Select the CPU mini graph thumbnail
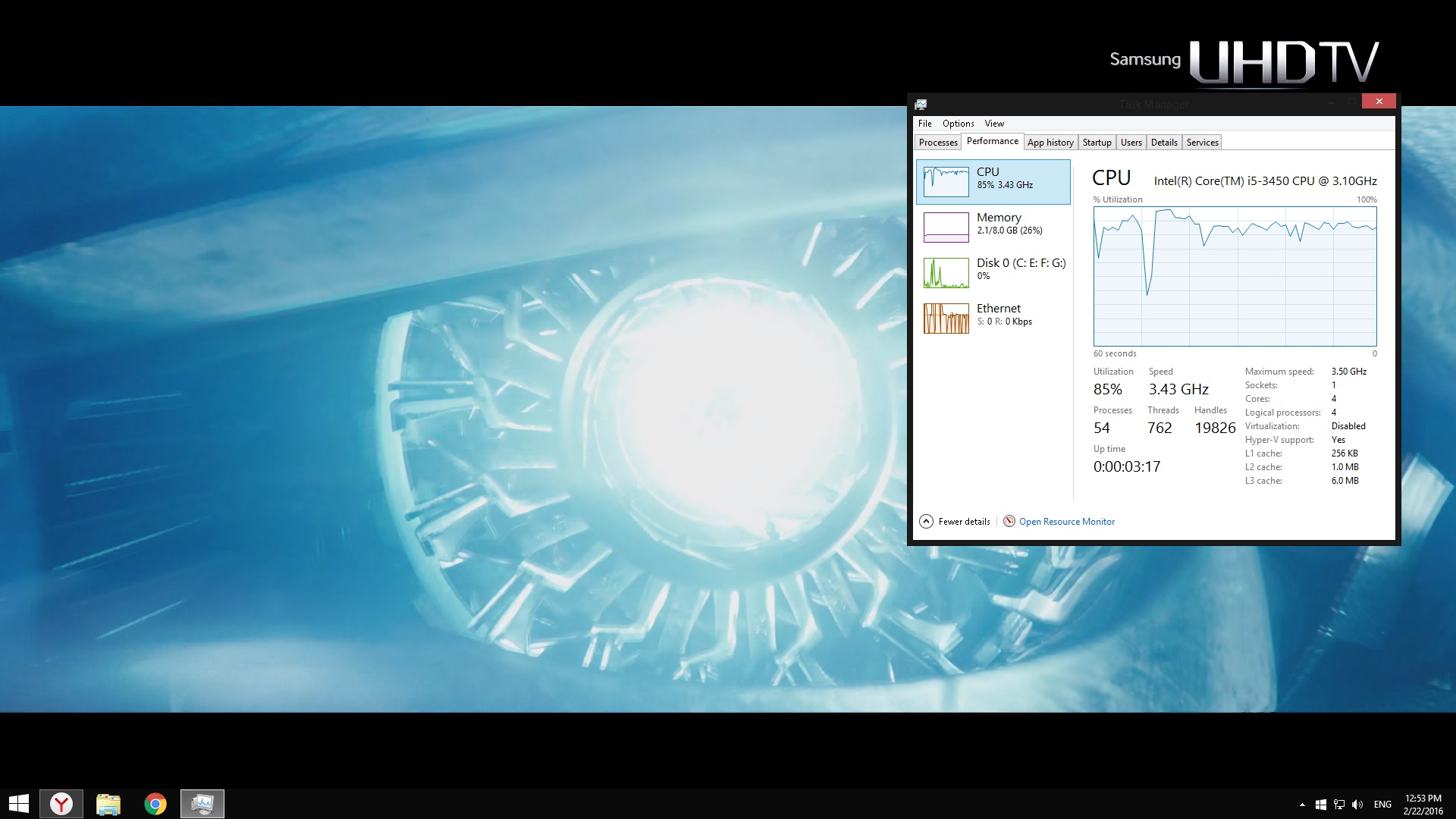1456x819 pixels. click(946, 182)
